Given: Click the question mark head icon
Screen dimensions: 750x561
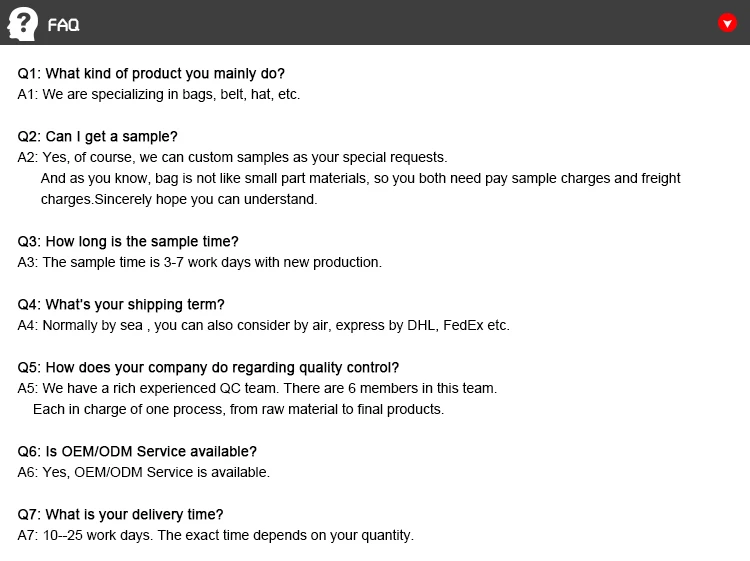Looking at the screenshot, I should pos(22,22).
